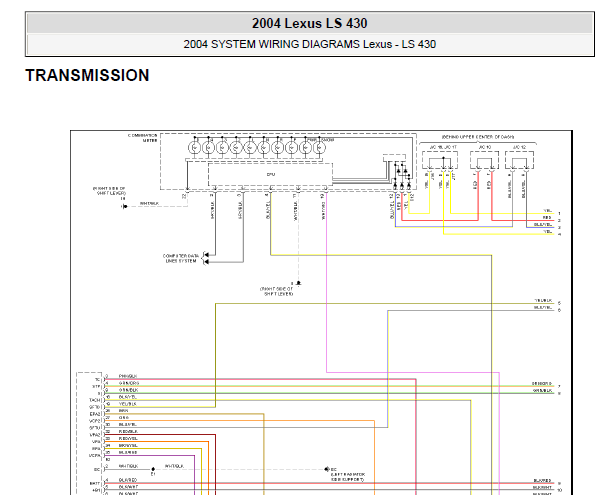Click '(RIGHT SIDE OF SHIFT LEVER)' label below CPU
The width and height of the screenshot is (608, 495).
(276, 291)
